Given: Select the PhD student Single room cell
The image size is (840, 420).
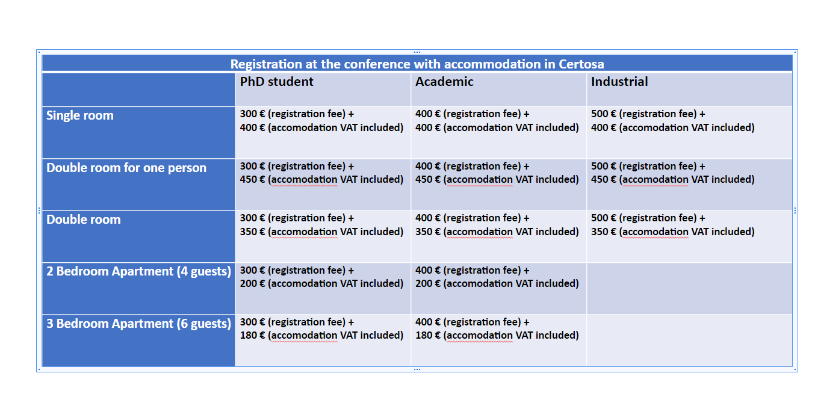Looking at the screenshot, I should (x=322, y=132).
